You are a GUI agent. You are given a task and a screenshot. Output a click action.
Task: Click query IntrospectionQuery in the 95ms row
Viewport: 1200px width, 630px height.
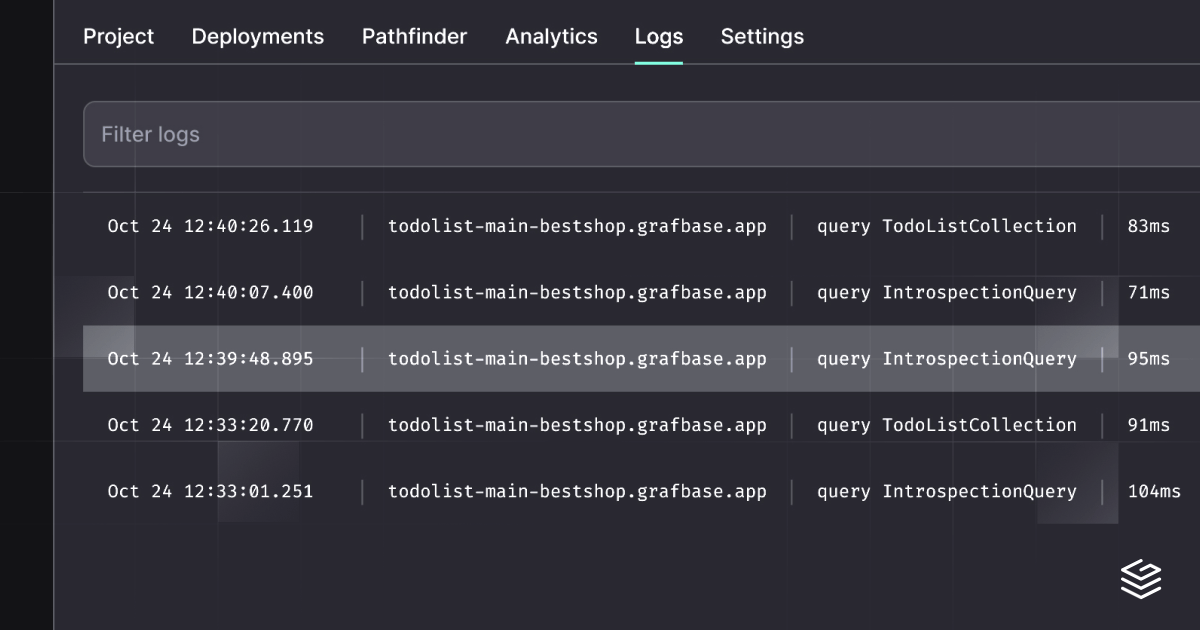(x=947, y=359)
